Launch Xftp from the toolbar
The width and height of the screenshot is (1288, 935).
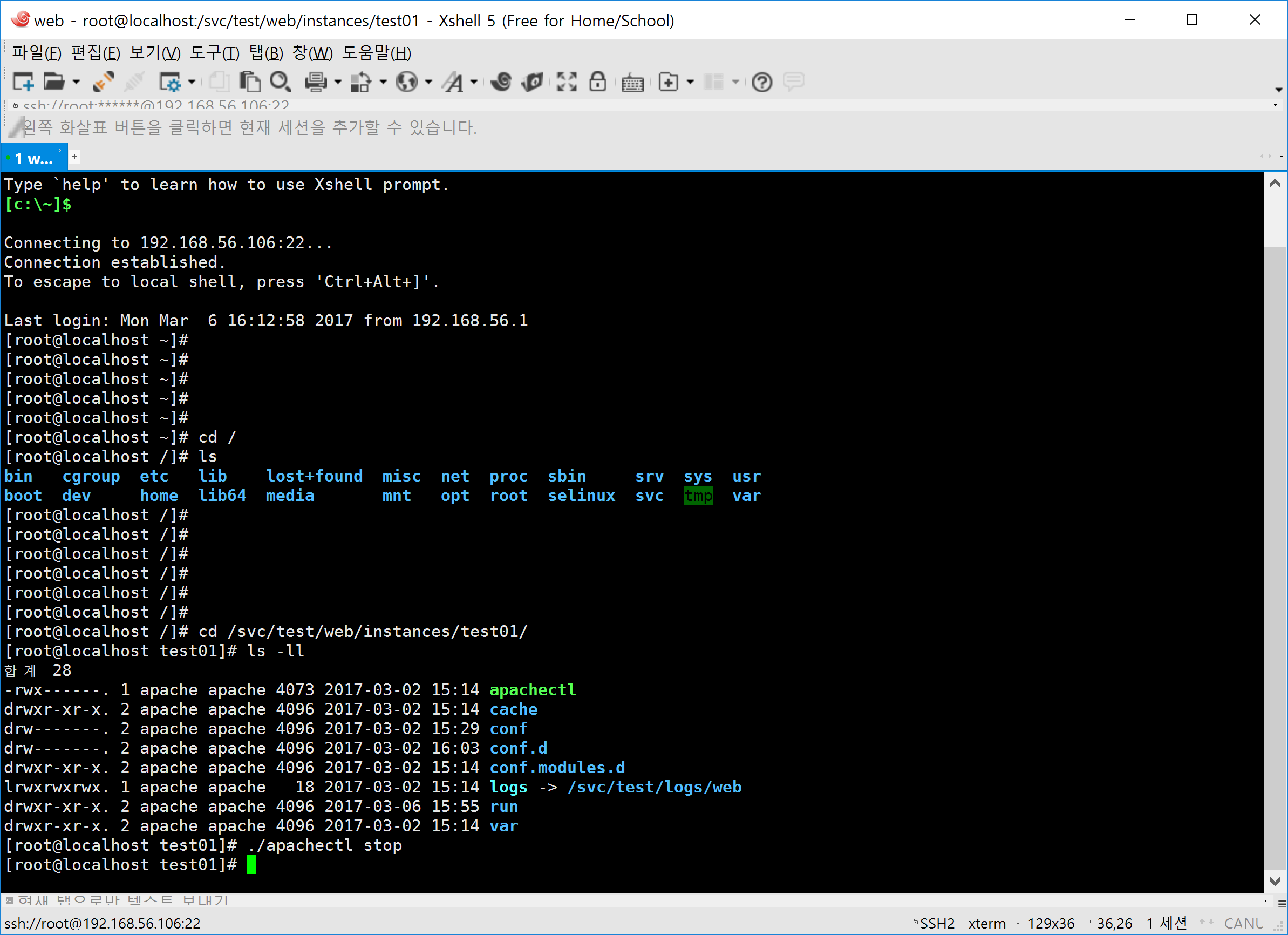click(533, 82)
